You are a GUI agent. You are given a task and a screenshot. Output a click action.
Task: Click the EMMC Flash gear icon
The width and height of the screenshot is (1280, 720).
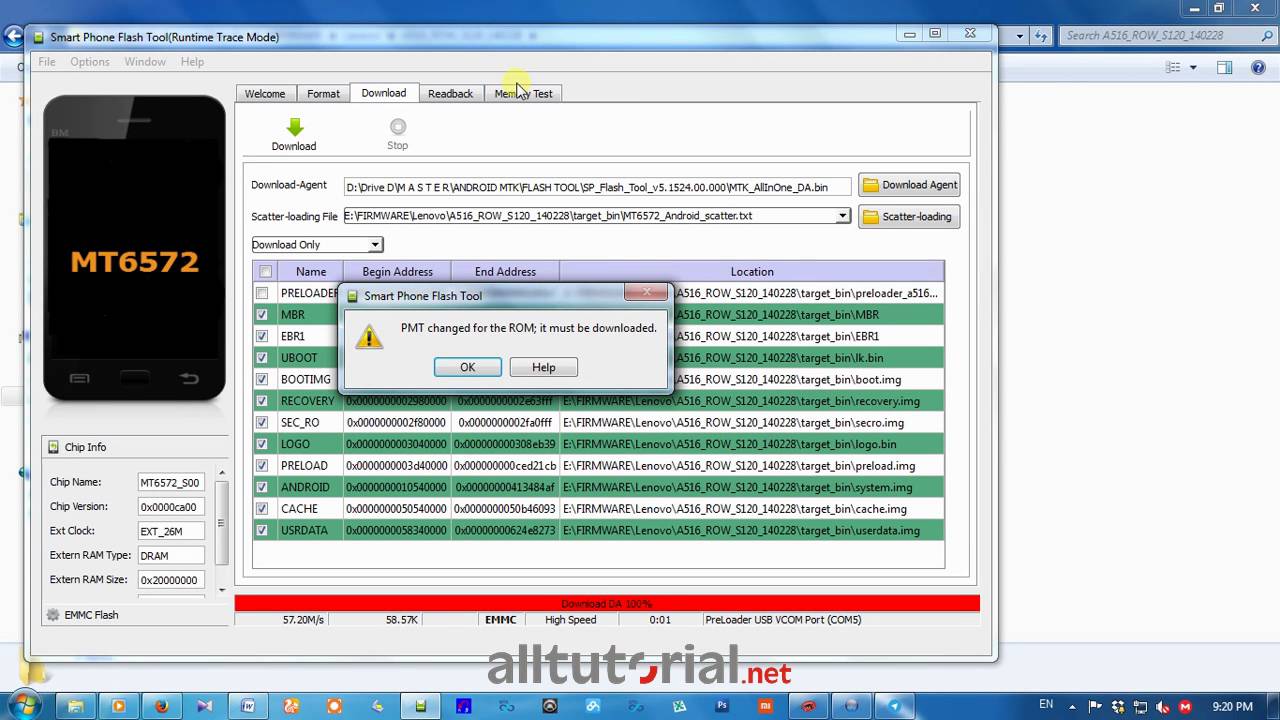pos(53,615)
